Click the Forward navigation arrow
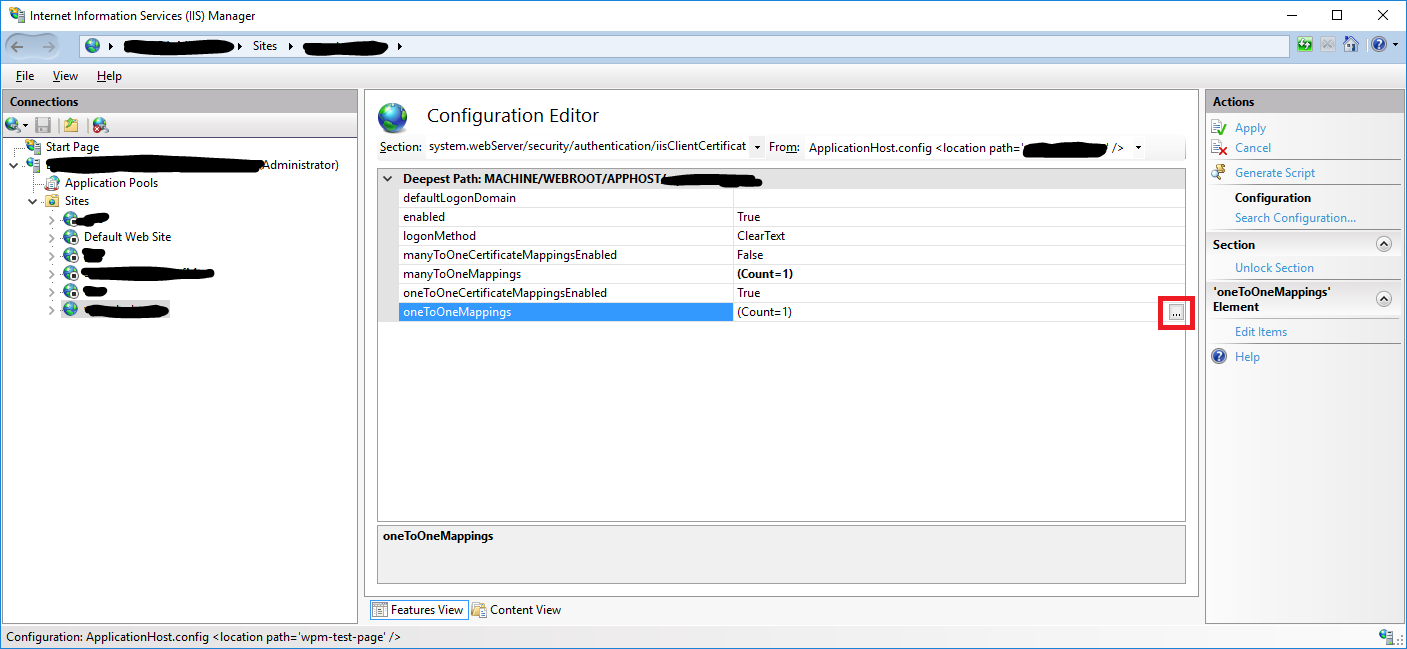 pyautogui.click(x=48, y=46)
